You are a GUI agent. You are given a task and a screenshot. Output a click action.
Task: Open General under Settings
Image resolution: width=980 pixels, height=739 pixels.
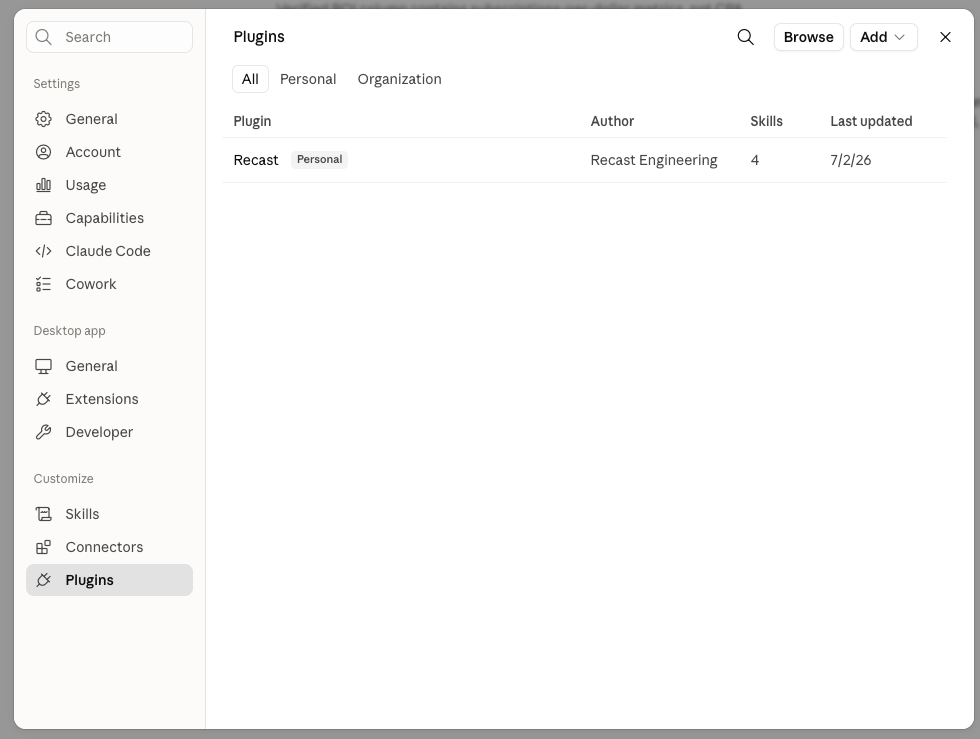(x=109, y=119)
